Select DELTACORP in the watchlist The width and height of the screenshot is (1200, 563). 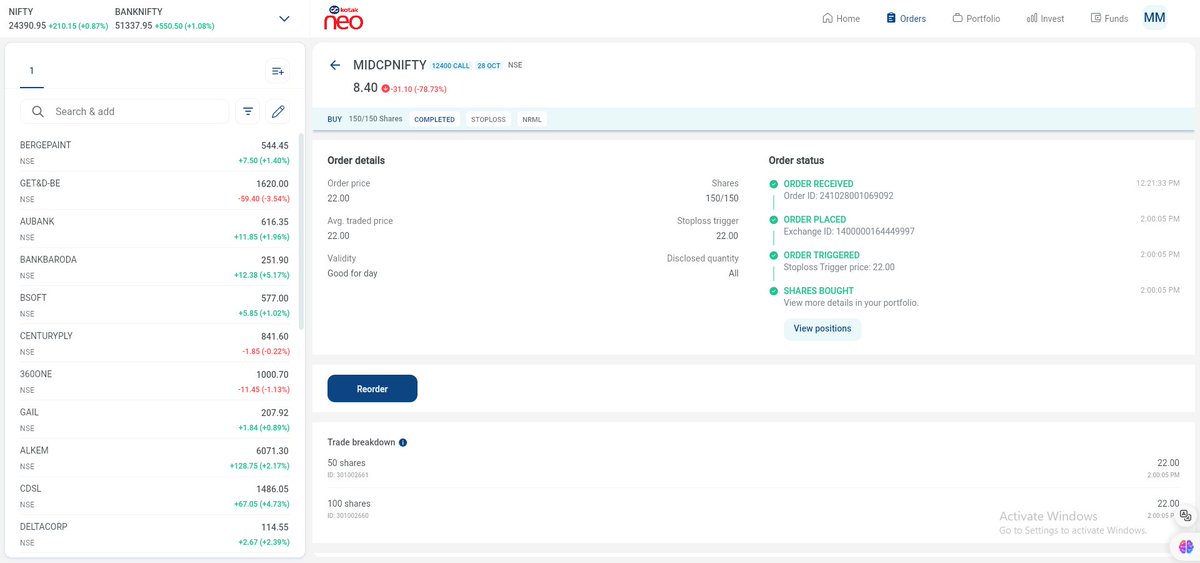coord(154,534)
